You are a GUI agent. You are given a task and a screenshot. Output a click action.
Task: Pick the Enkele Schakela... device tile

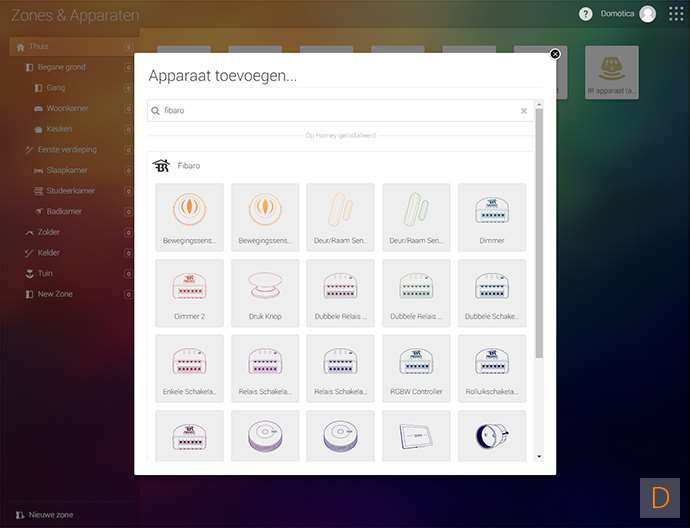pos(190,368)
